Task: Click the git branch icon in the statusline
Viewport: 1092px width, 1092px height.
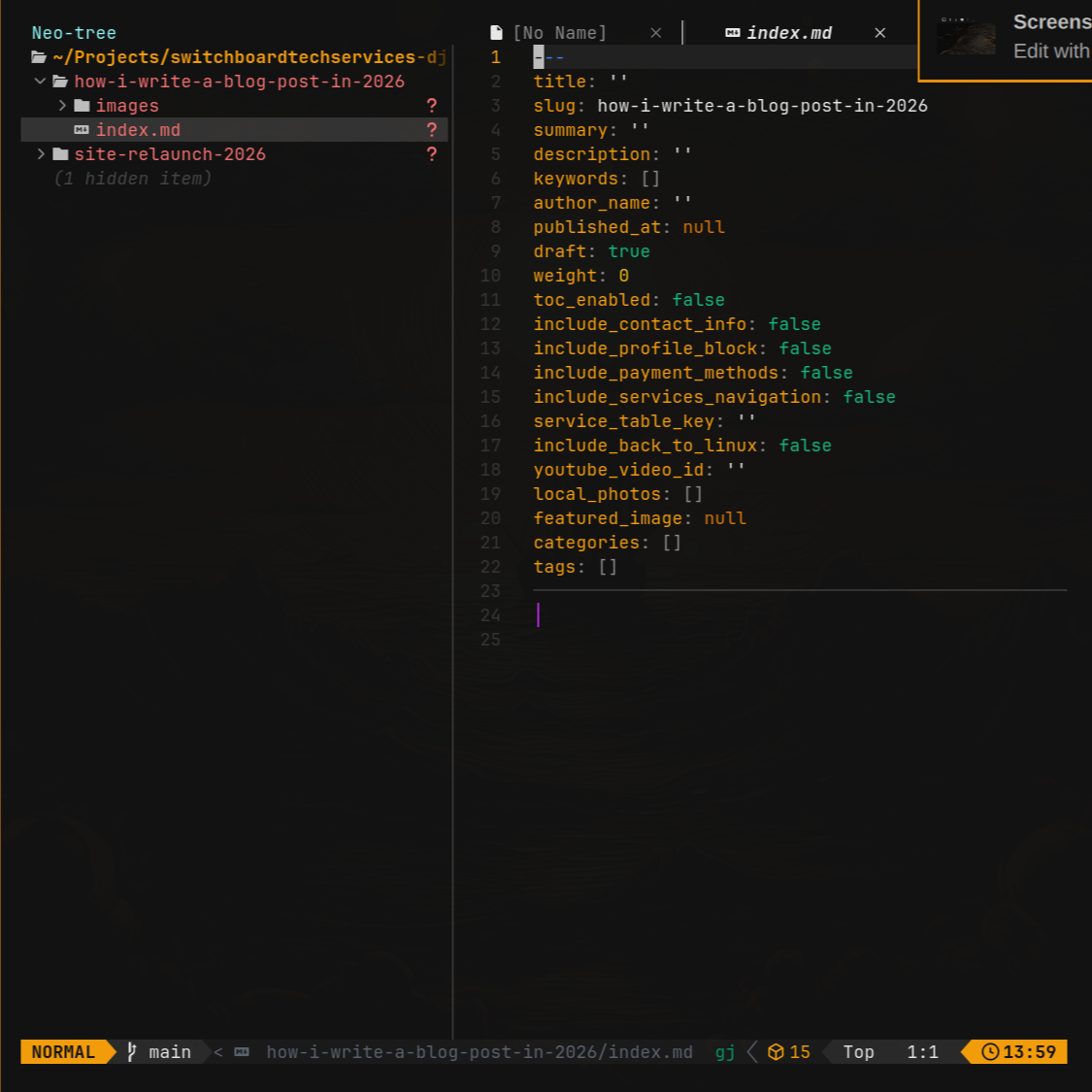Action: pos(132,1051)
